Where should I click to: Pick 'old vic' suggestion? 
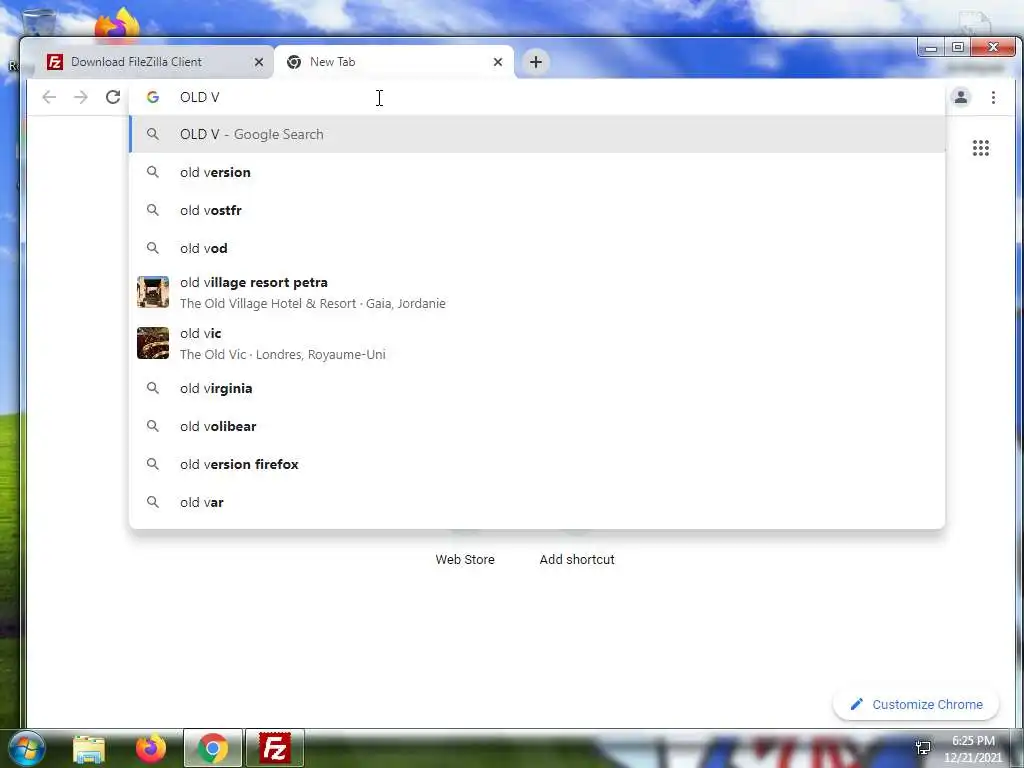coord(537,344)
